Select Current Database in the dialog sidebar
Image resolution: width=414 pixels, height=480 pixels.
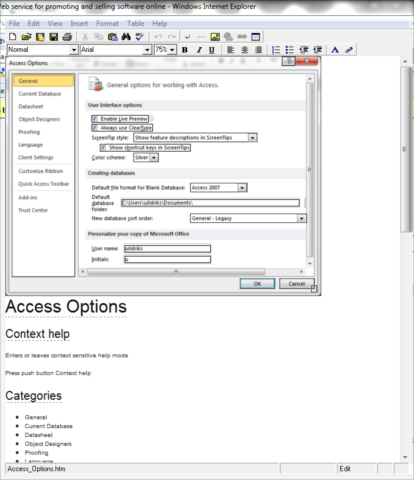[x=40, y=94]
